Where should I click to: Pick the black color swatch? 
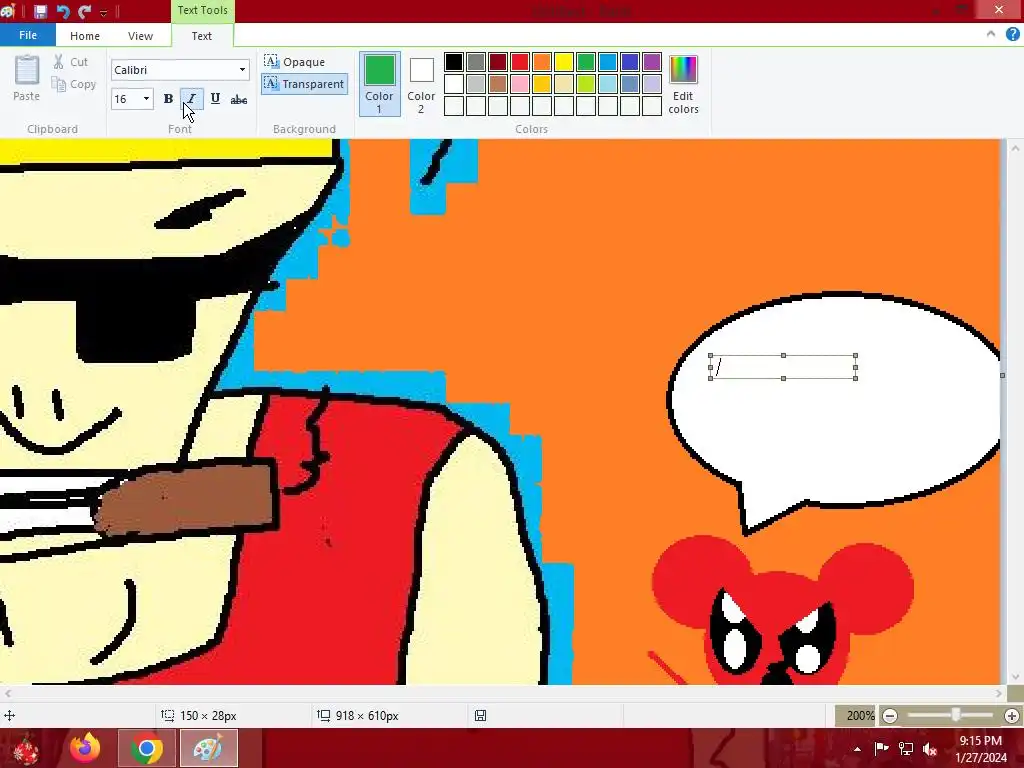[454, 62]
